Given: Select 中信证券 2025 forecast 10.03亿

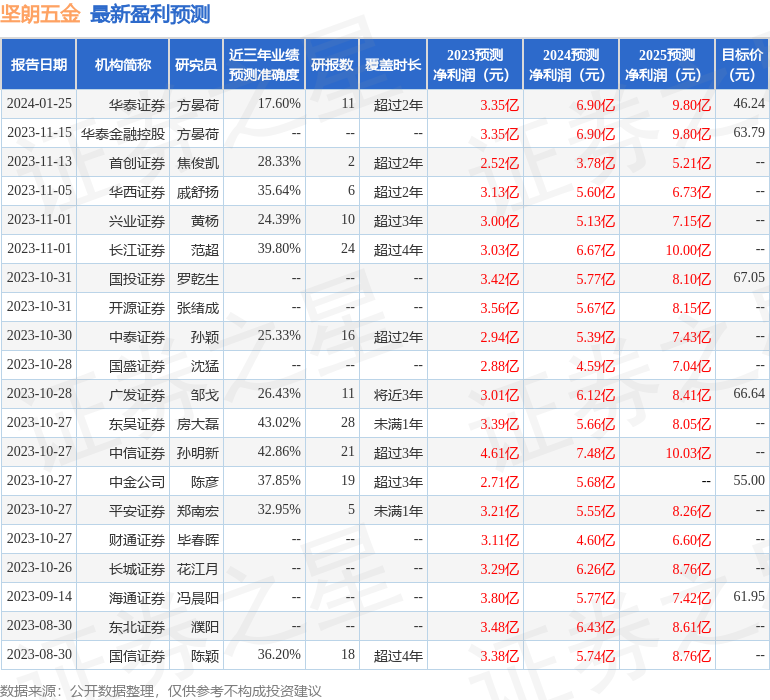Looking at the screenshot, I should point(688,453).
